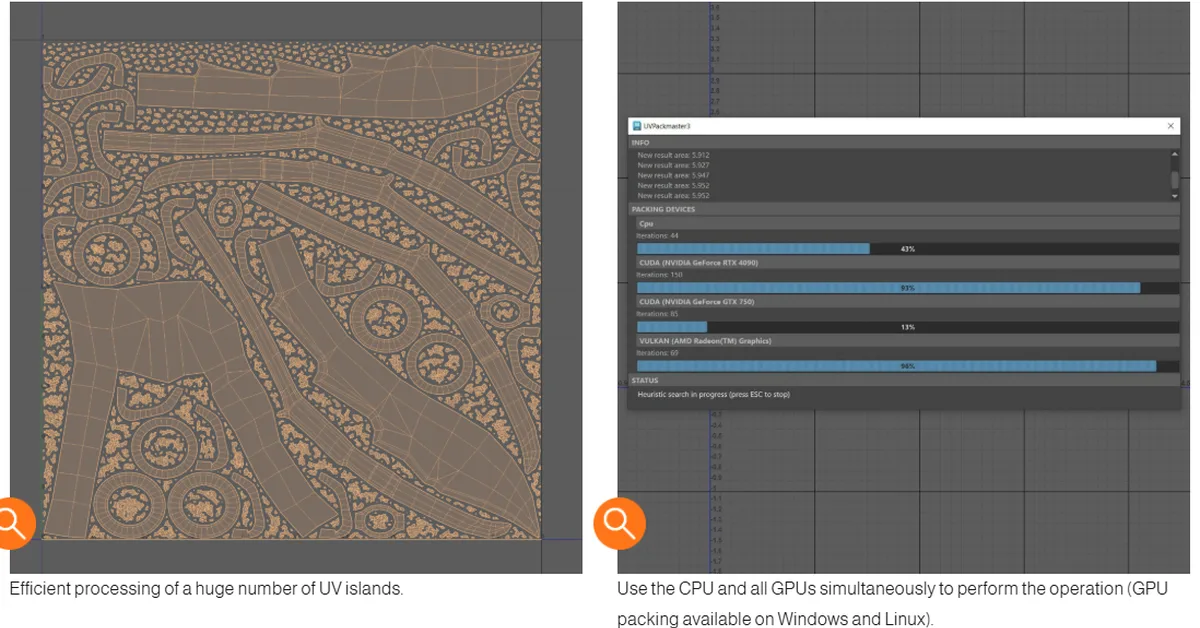Collapse the Cpu packing device entry

pyautogui.click(x=644, y=223)
